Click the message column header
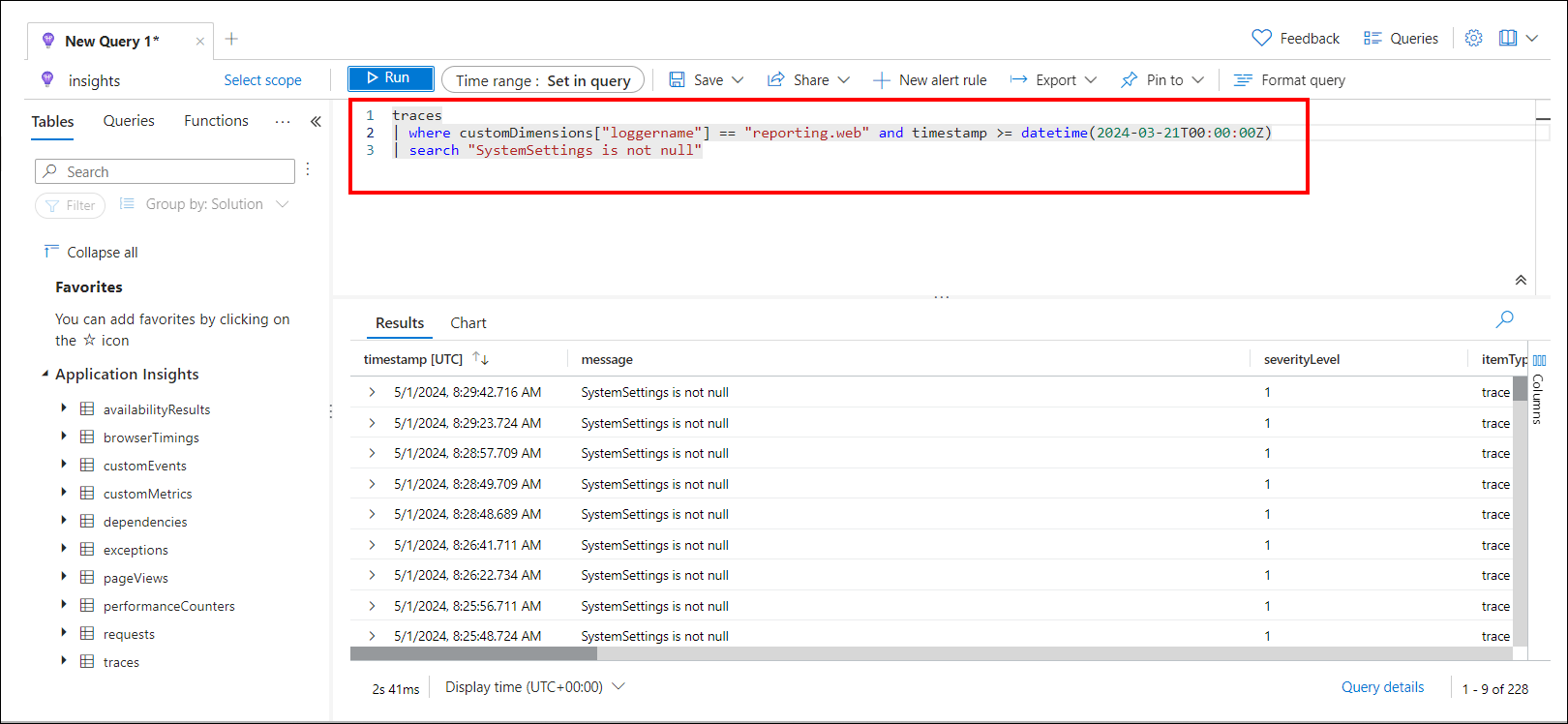The width and height of the screenshot is (1568, 724). click(607, 359)
